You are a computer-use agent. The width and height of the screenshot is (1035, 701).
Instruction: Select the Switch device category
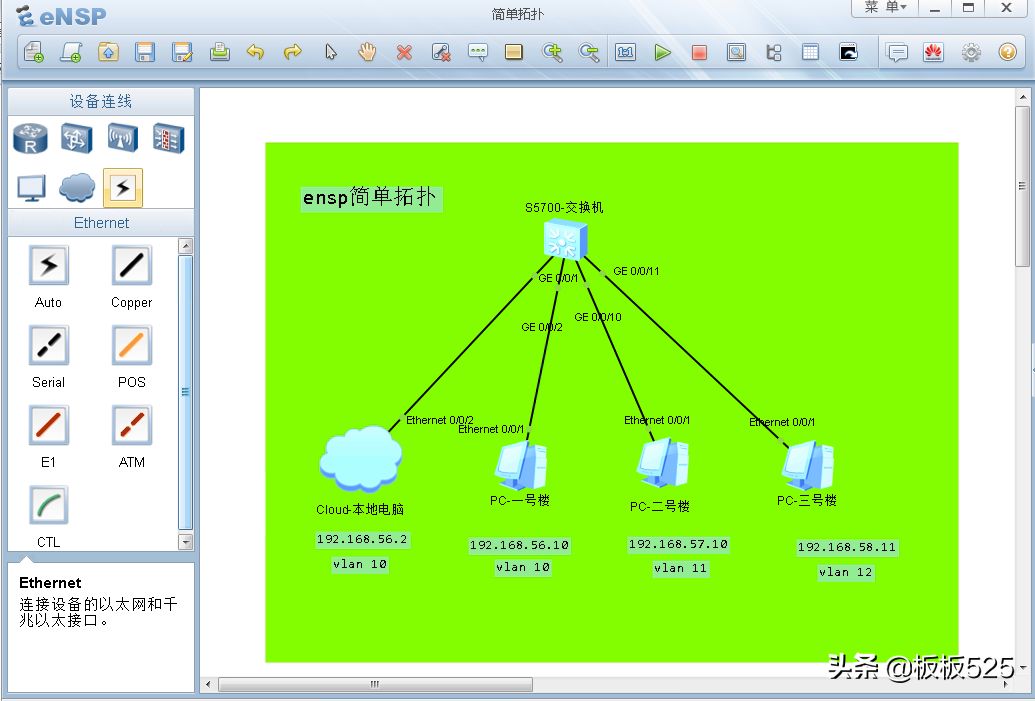click(x=77, y=139)
